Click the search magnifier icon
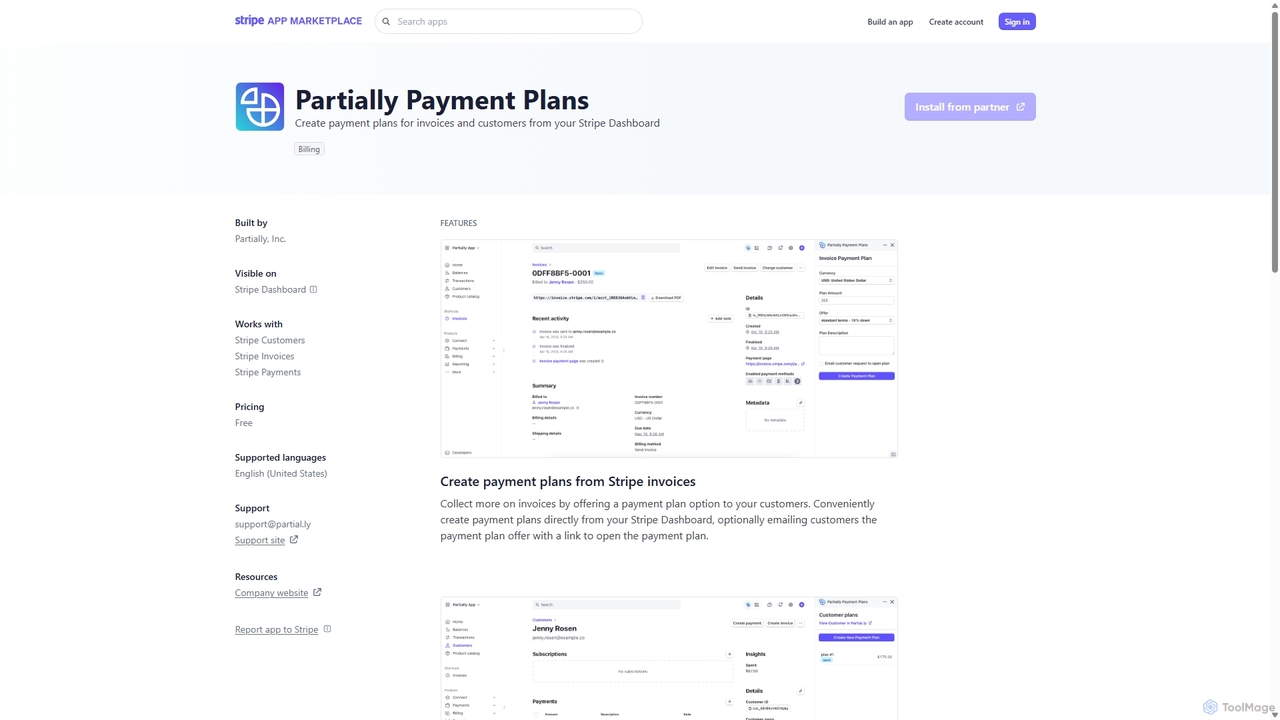The width and height of the screenshot is (1280, 720). (x=386, y=21)
